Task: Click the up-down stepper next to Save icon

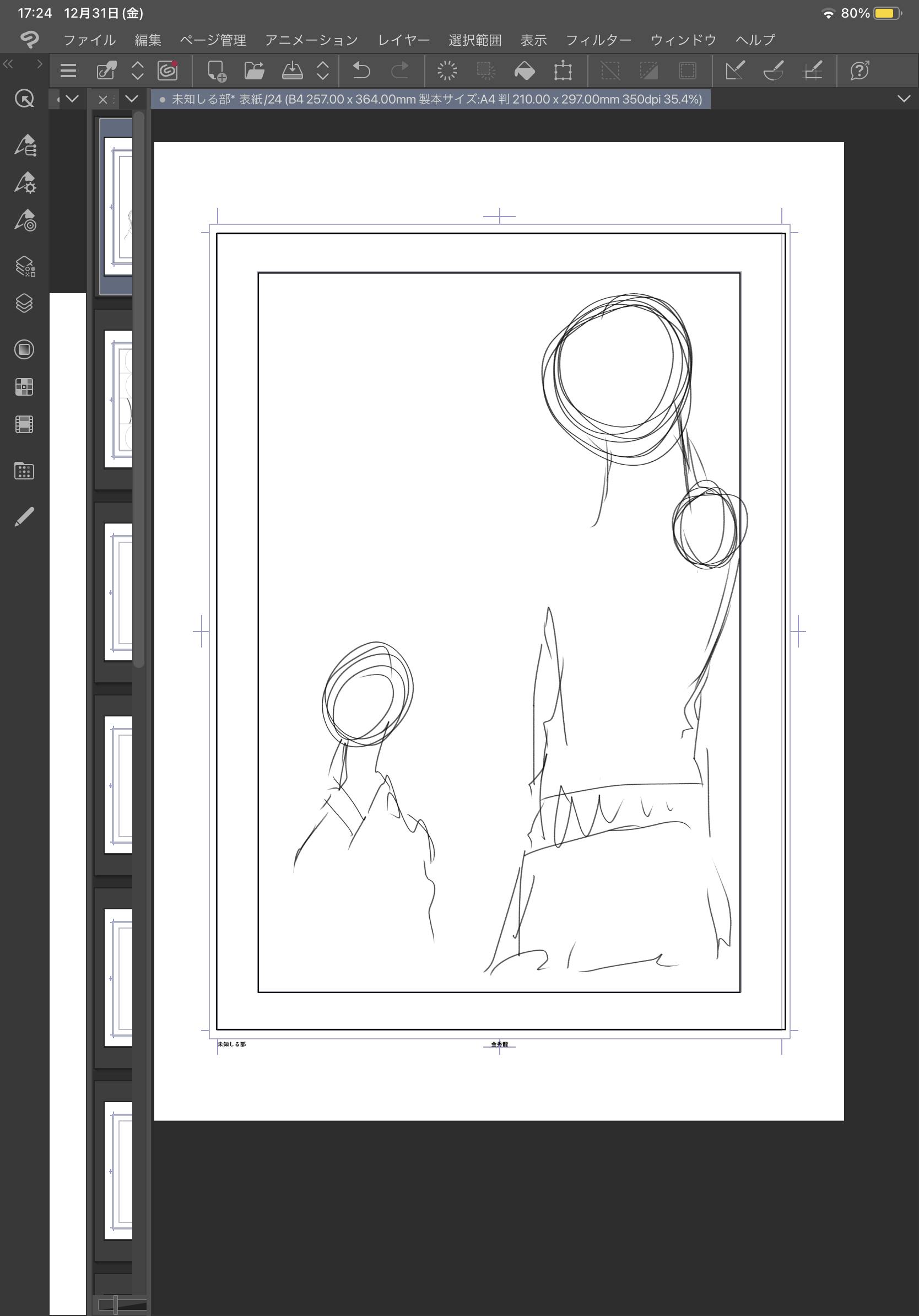Action: (x=322, y=71)
